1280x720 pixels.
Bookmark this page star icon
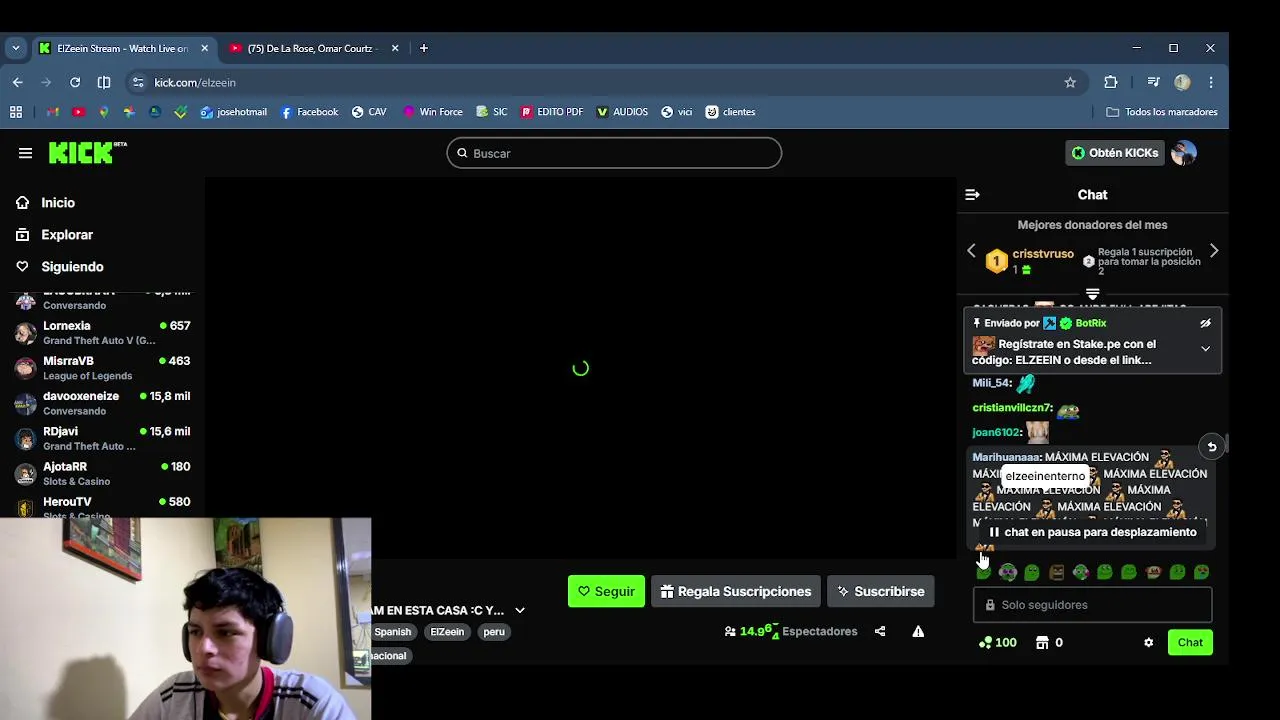[1070, 82]
